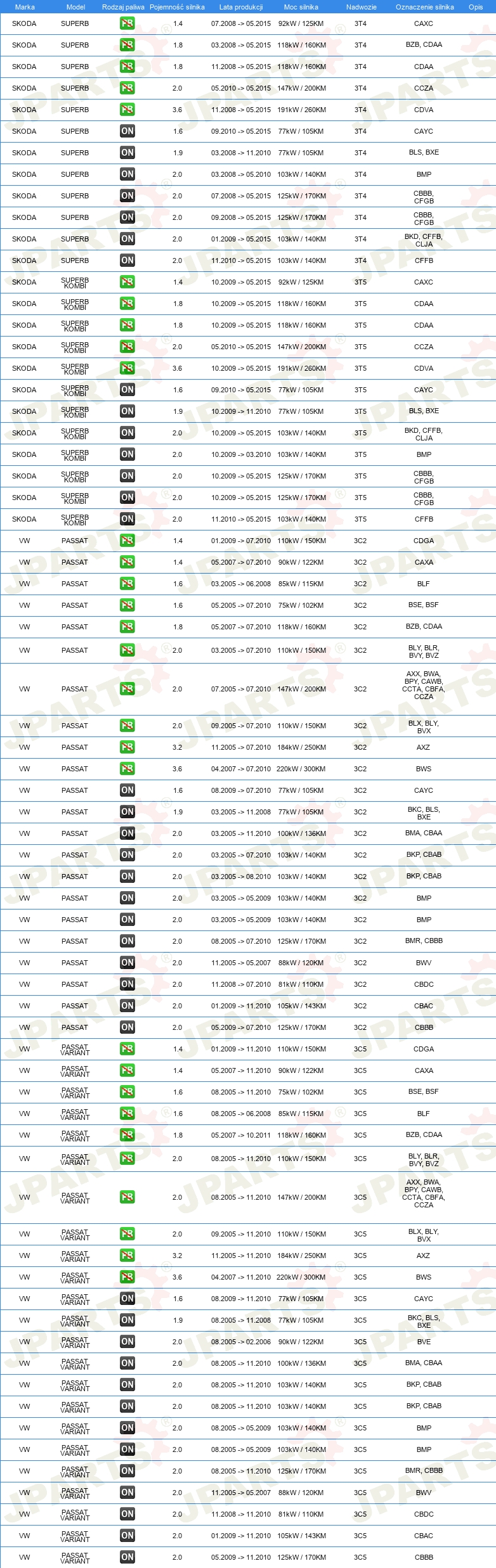The image size is (496, 1568).
Task: Click petrol icon in Passat Variant 1.6 BLF row
Action: 127,1114
